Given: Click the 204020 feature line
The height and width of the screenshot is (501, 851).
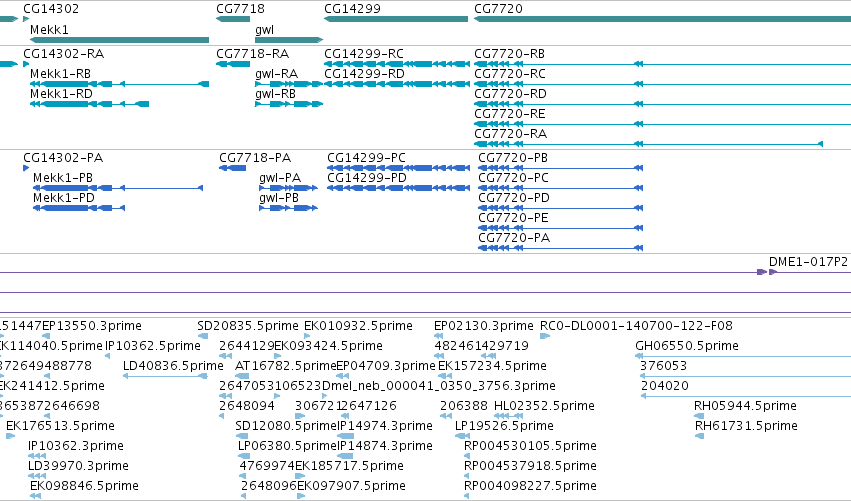Looking at the screenshot, I should click(x=746, y=396).
